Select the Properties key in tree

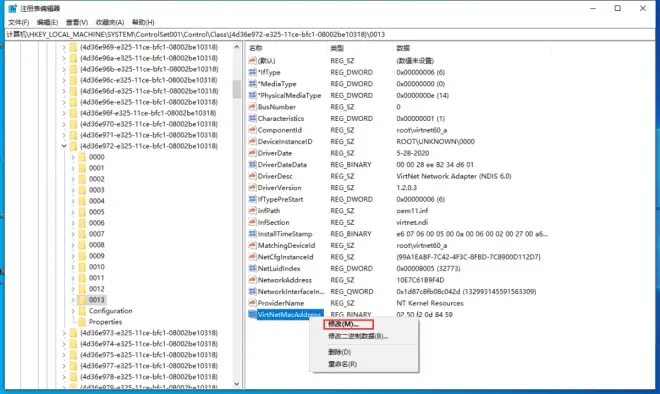tap(105, 322)
